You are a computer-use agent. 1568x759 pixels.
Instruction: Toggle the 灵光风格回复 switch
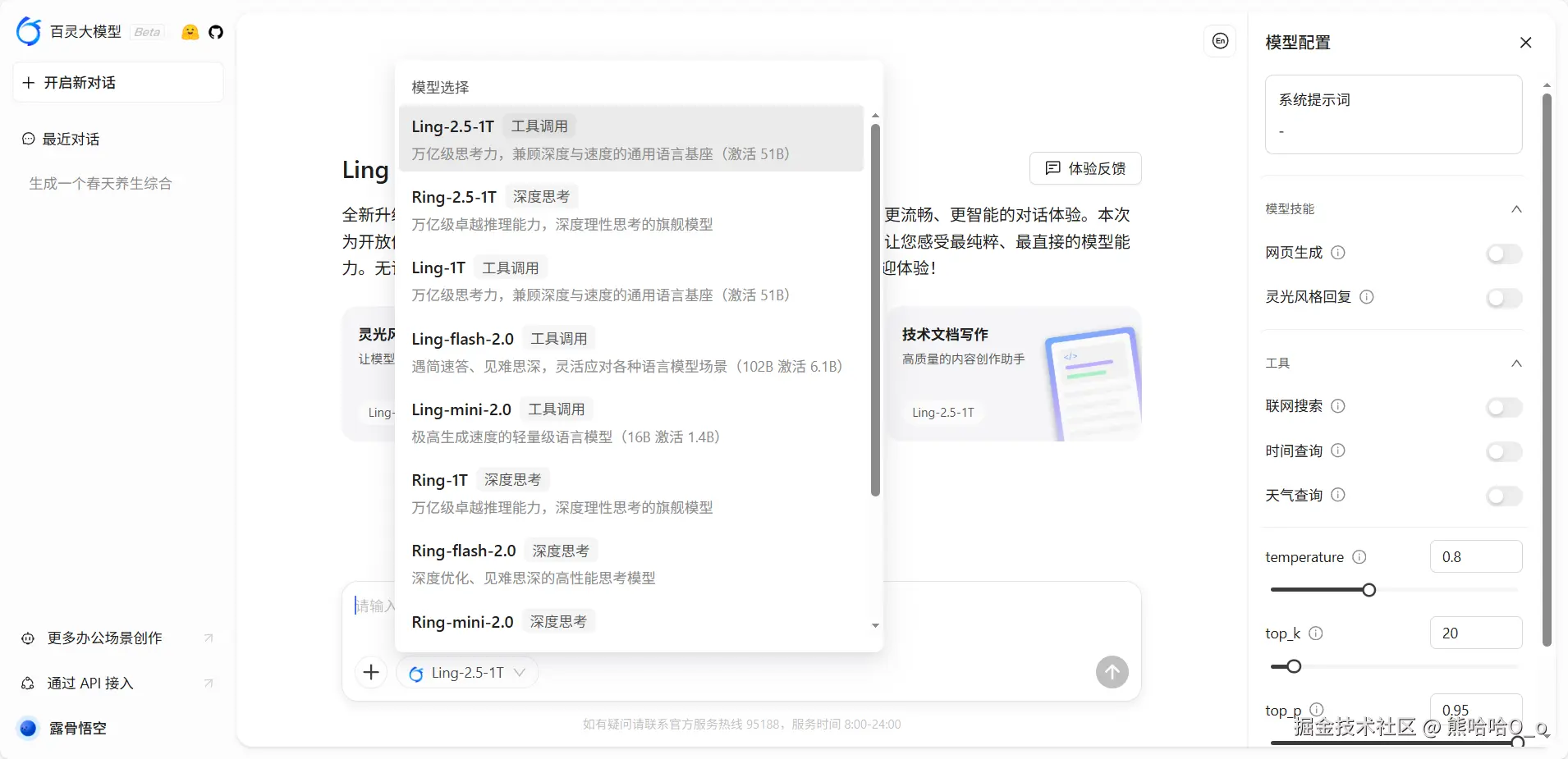coord(1504,298)
